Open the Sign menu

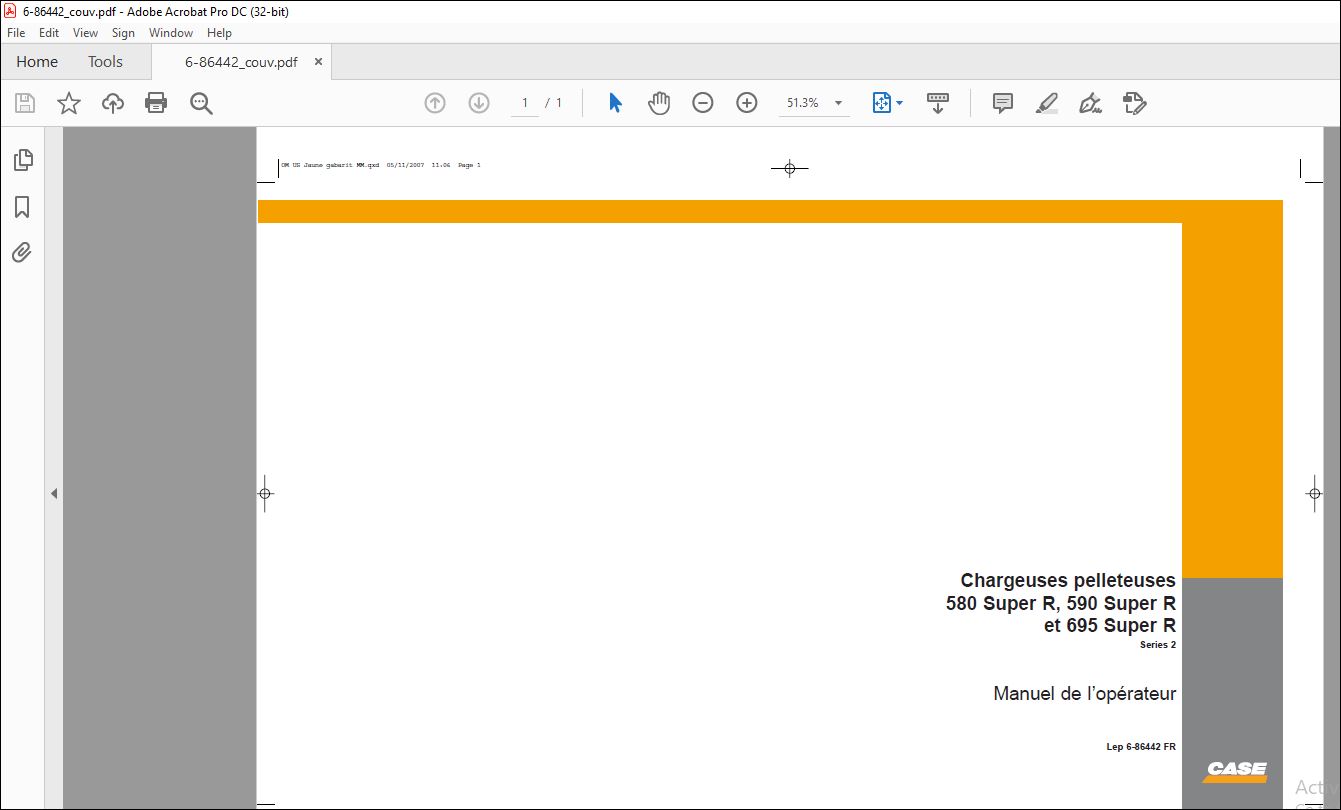[123, 33]
